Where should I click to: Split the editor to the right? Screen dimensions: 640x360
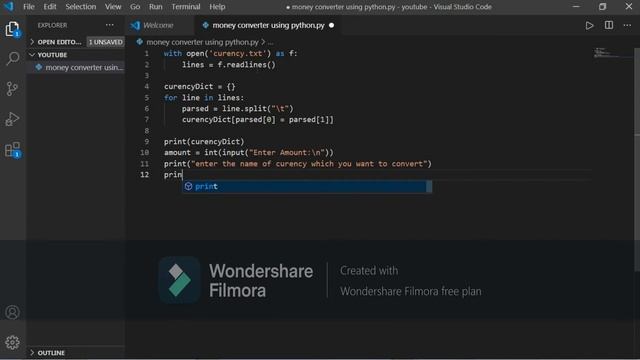(x=609, y=25)
